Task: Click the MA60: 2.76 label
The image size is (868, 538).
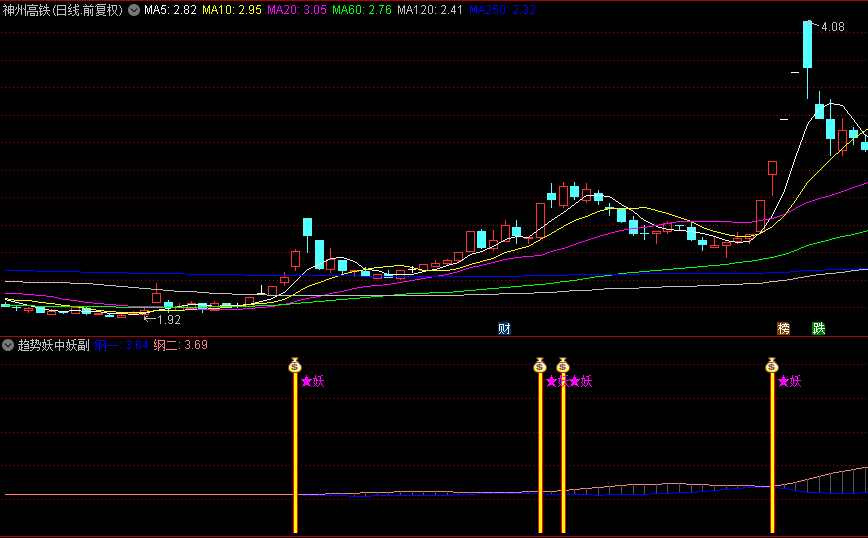Action: tap(361, 10)
